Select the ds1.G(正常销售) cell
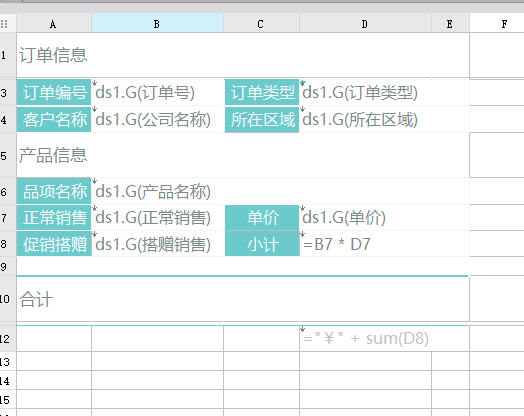 [158, 218]
